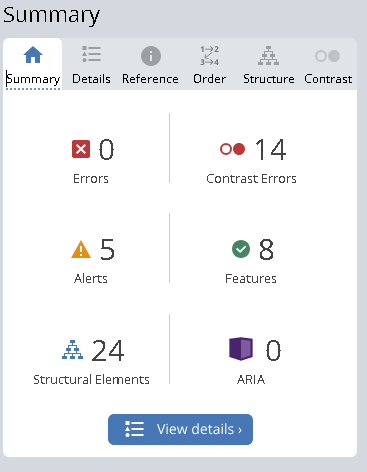This screenshot has width=367, height=472.
Task: Switch to the Details tab label
Action: coord(91,79)
